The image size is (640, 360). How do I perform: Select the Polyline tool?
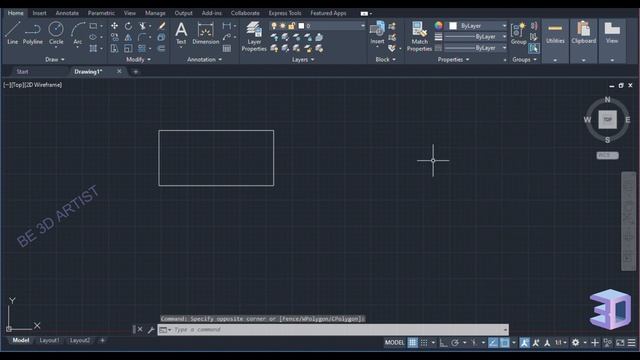[33, 33]
